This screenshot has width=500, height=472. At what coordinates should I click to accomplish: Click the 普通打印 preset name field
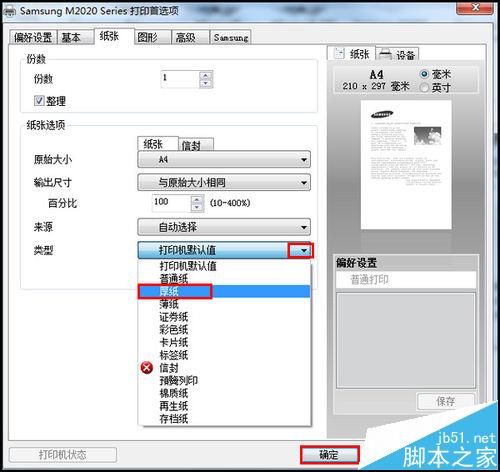point(406,280)
